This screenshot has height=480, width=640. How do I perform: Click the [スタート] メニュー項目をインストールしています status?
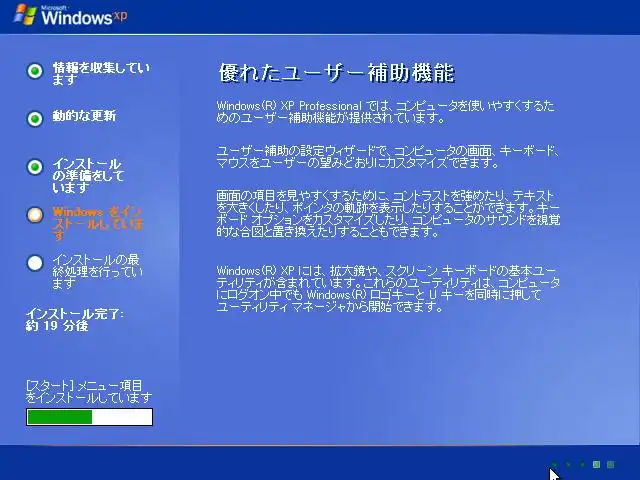pos(89,391)
